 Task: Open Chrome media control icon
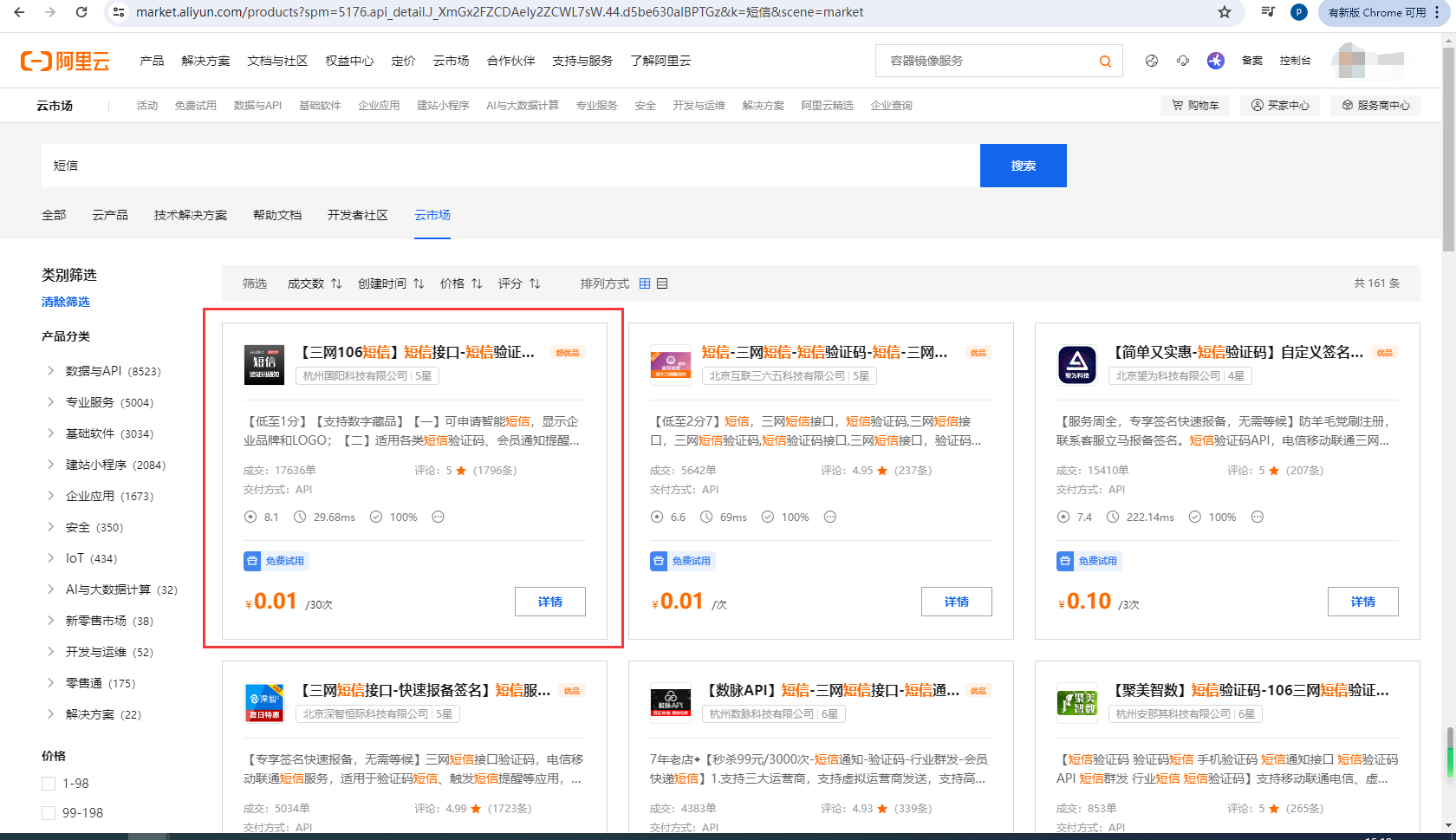(x=1268, y=12)
